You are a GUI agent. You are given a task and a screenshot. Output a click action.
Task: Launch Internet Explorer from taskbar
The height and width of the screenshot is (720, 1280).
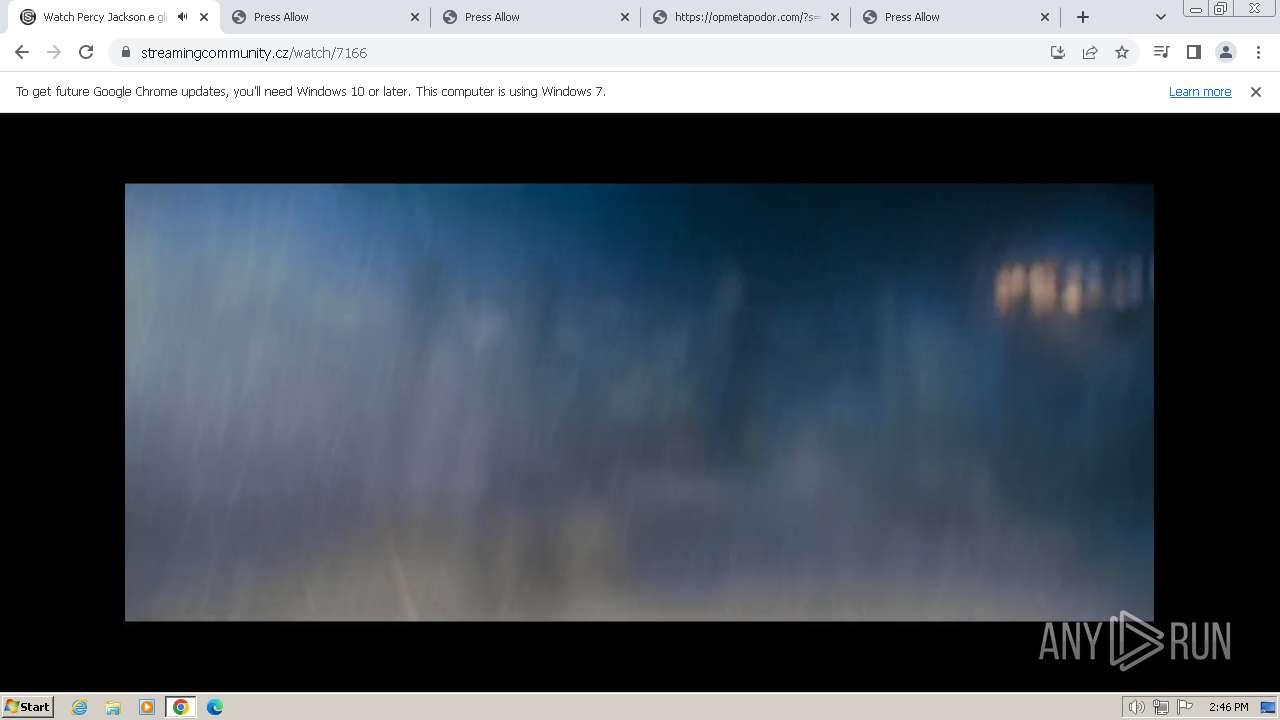point(79,707)
